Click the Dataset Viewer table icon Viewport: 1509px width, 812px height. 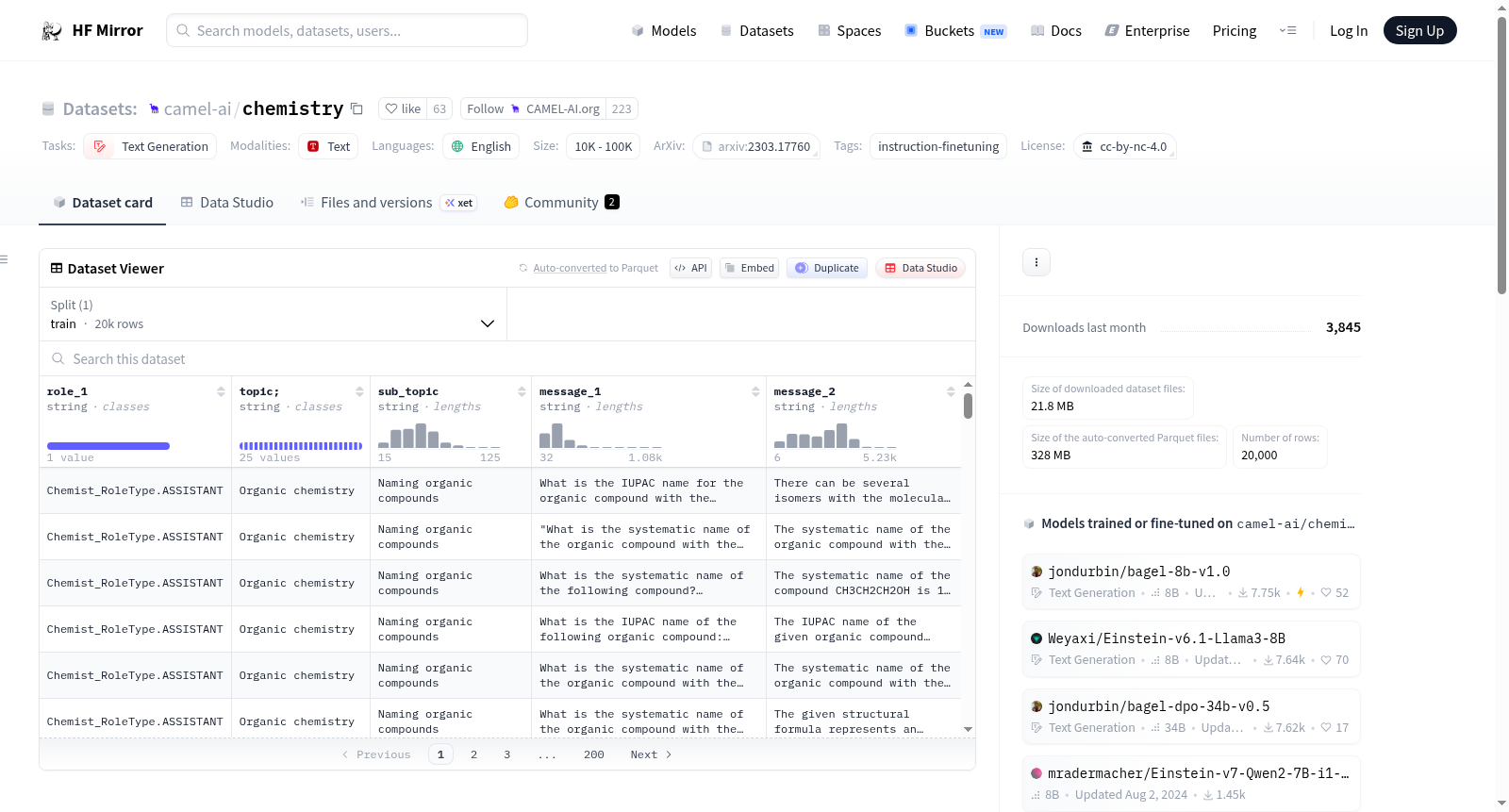click(57, 269)
